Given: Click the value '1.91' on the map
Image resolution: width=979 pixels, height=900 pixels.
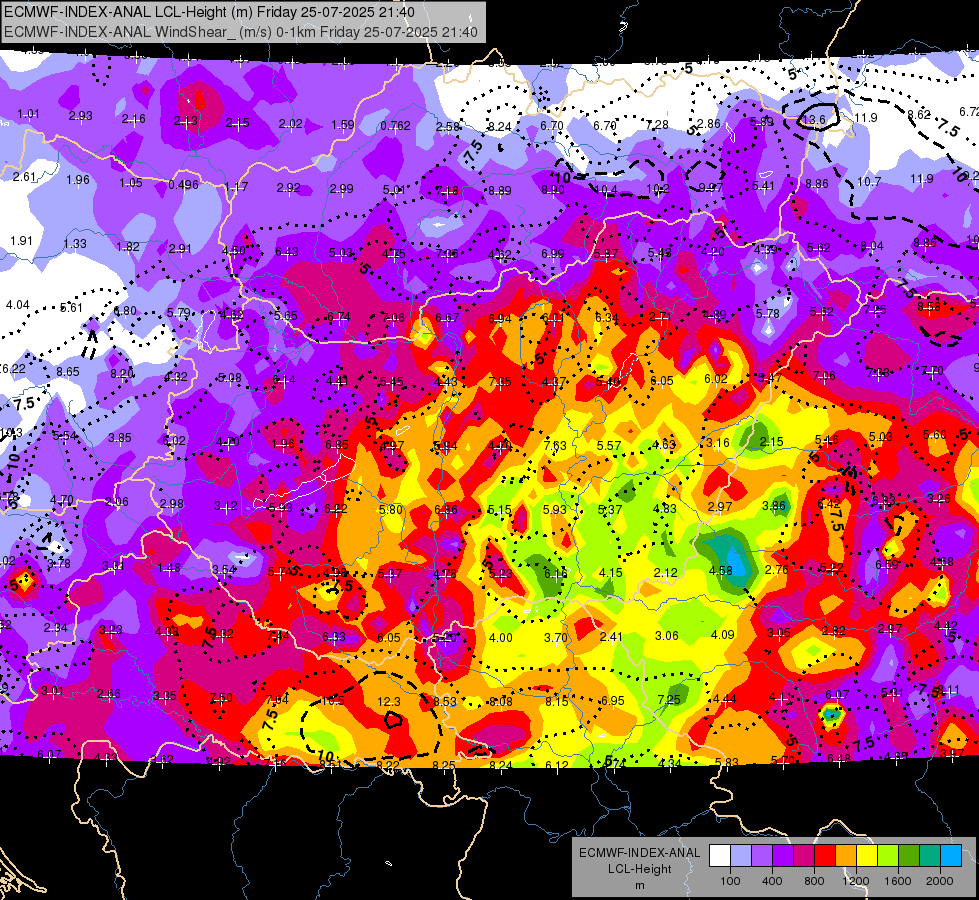Looking at the screenshot, I should point(21,240).
